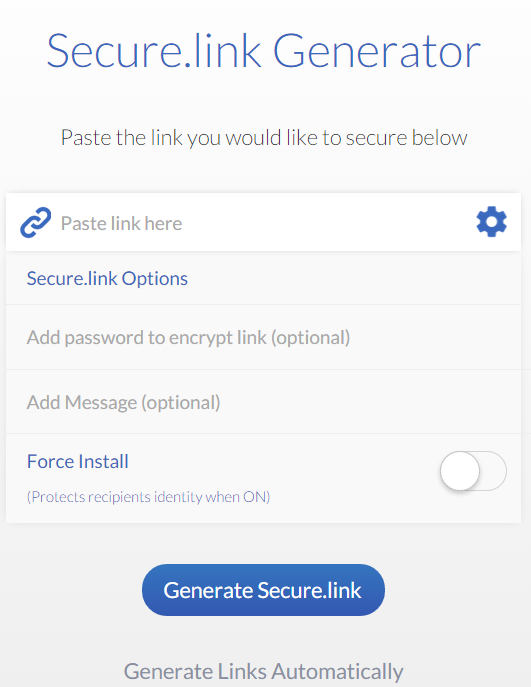Image resolution: width=531 pixels, height=687 pixels.
Task: Click the Protects recipients identity caption
Action: pyautogui.click(x=149, y=497)
